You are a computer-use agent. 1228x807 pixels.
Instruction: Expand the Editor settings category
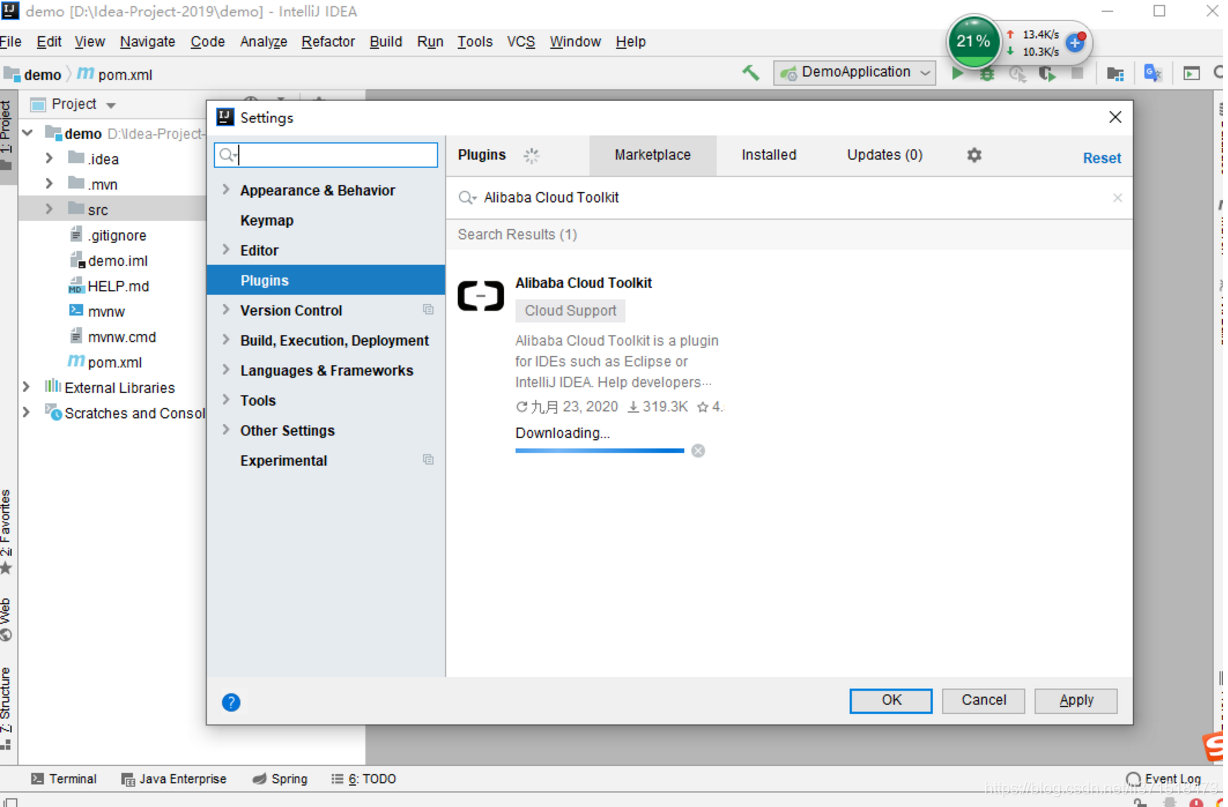click(226, 250)
